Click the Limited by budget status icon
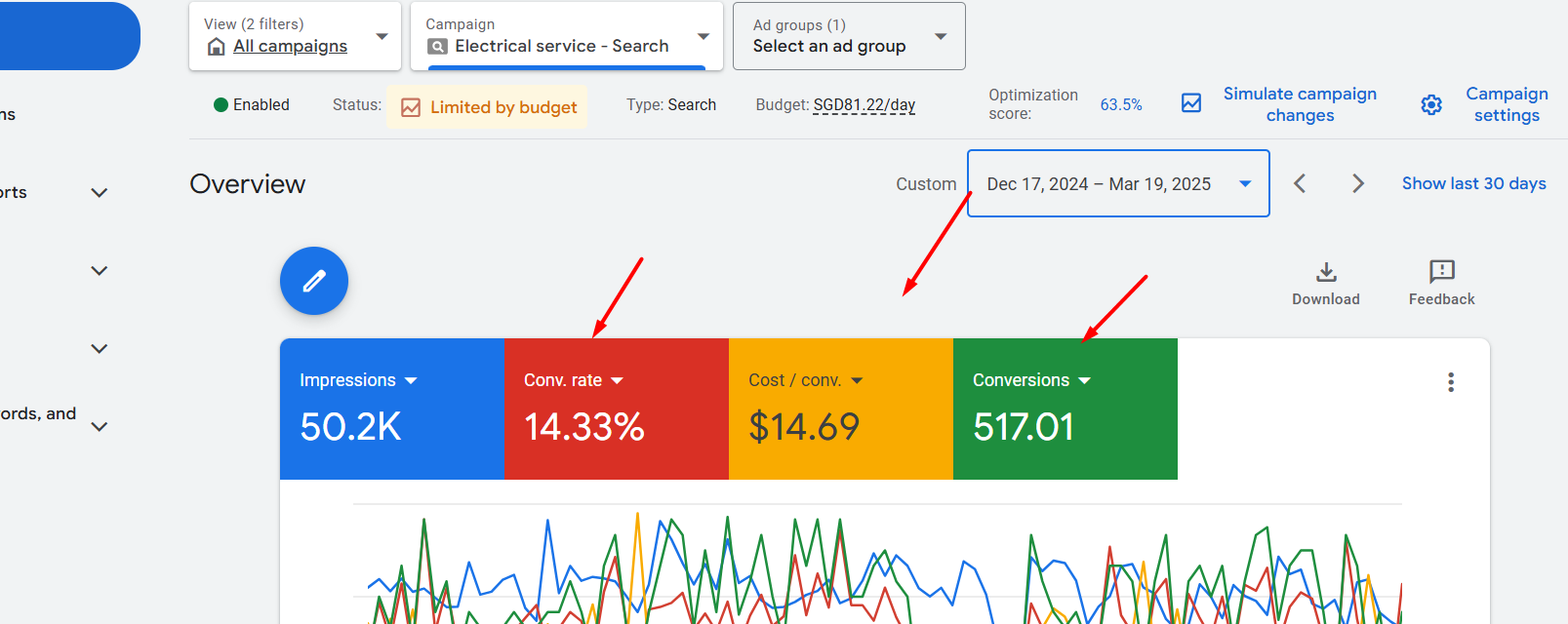Screen dimensions: 1568x624 [x=412, y=107]
